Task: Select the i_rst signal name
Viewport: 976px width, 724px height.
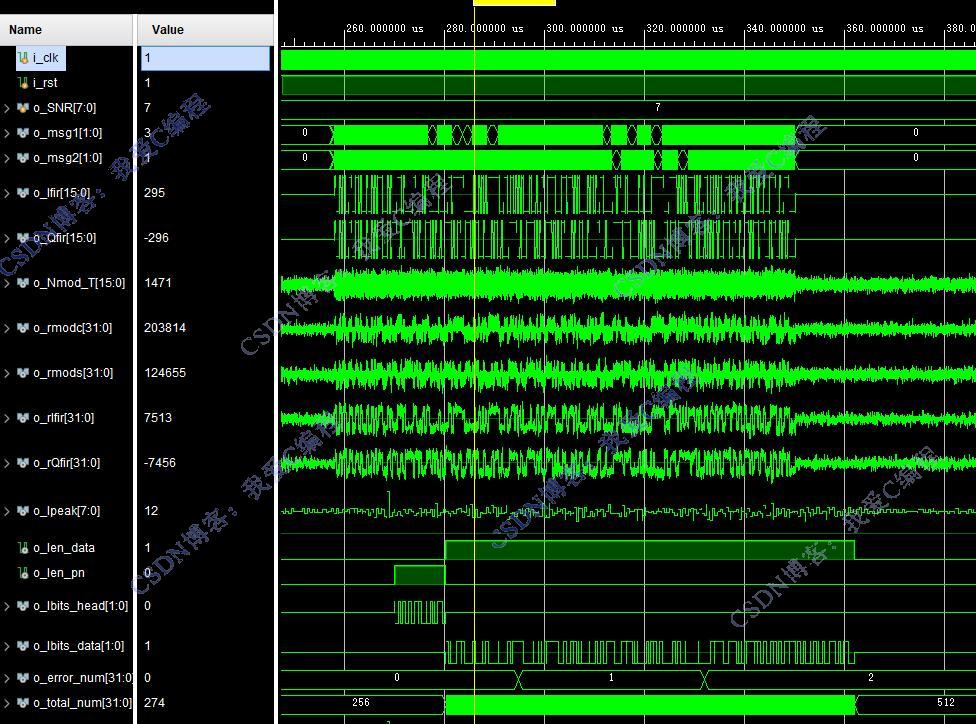Action: point(45,83)
